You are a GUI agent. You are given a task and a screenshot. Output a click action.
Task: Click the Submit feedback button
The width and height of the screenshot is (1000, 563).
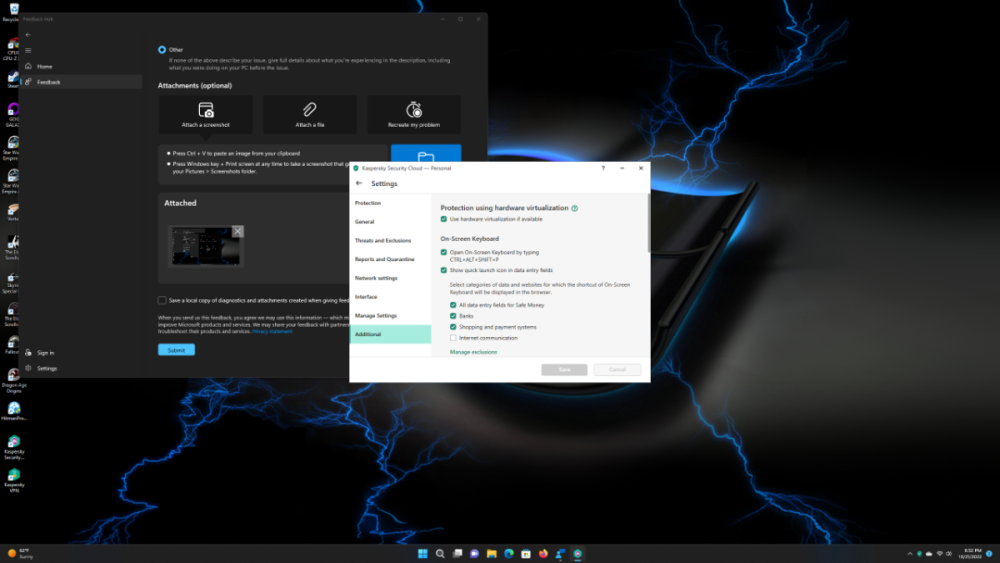tap(176, 350)
